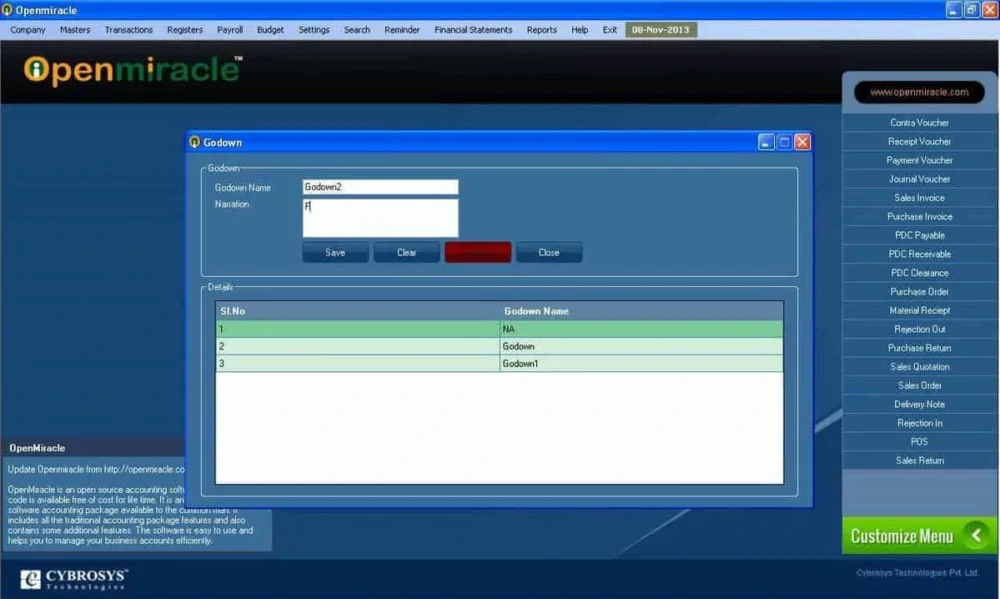Minimize the Godown dialog window
The width and height of the screenshot is (1000, 599).
pyautogui.click(x=766, y=142)
